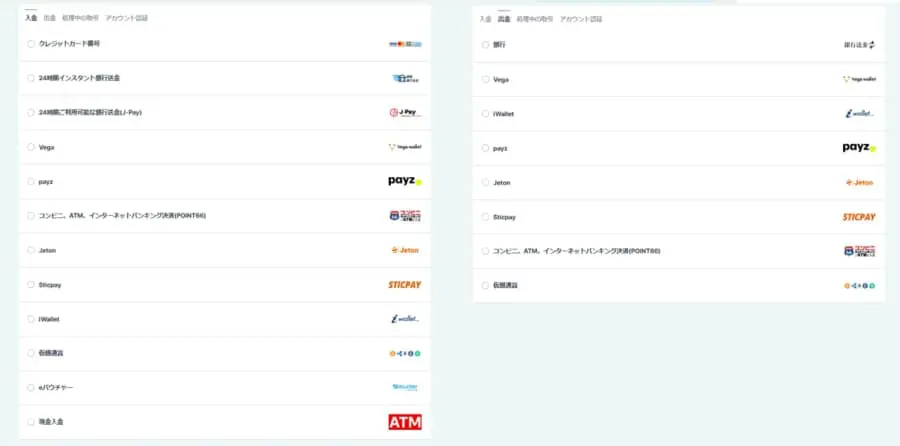Click the POINT66 convenience store logo in deposit panel
This screenshot has width=900, height=446.
pos(406,216)
